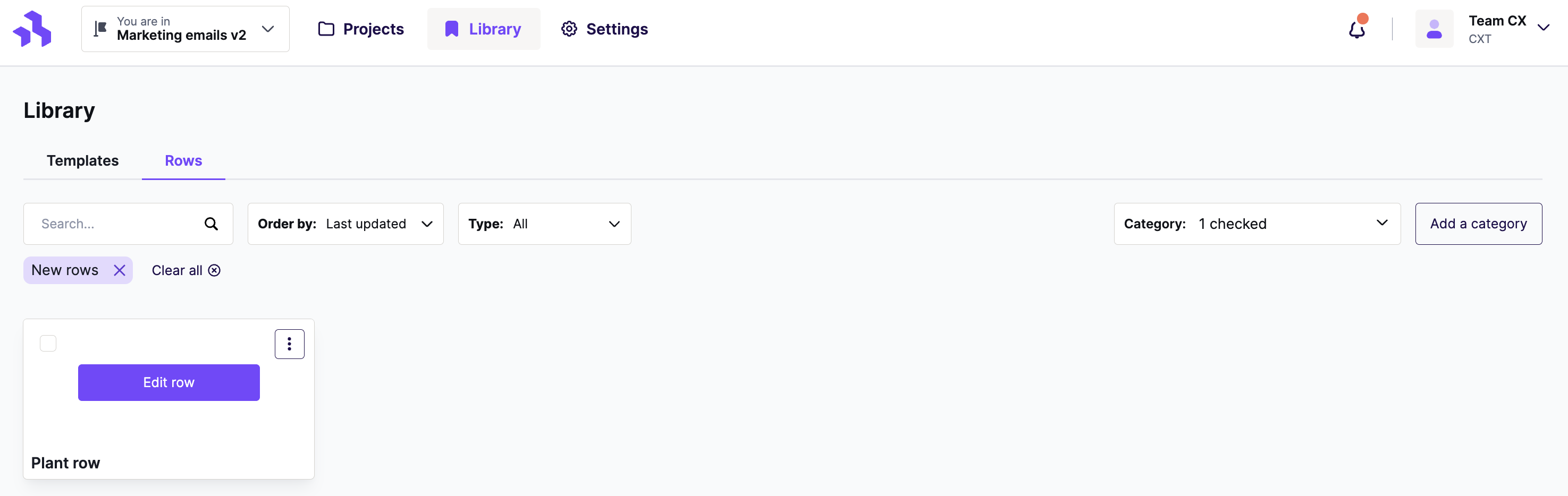The width and height of the screenshot is (1568, 496).
Task: Switch to the Templates tab
Action: coord(83,160)
